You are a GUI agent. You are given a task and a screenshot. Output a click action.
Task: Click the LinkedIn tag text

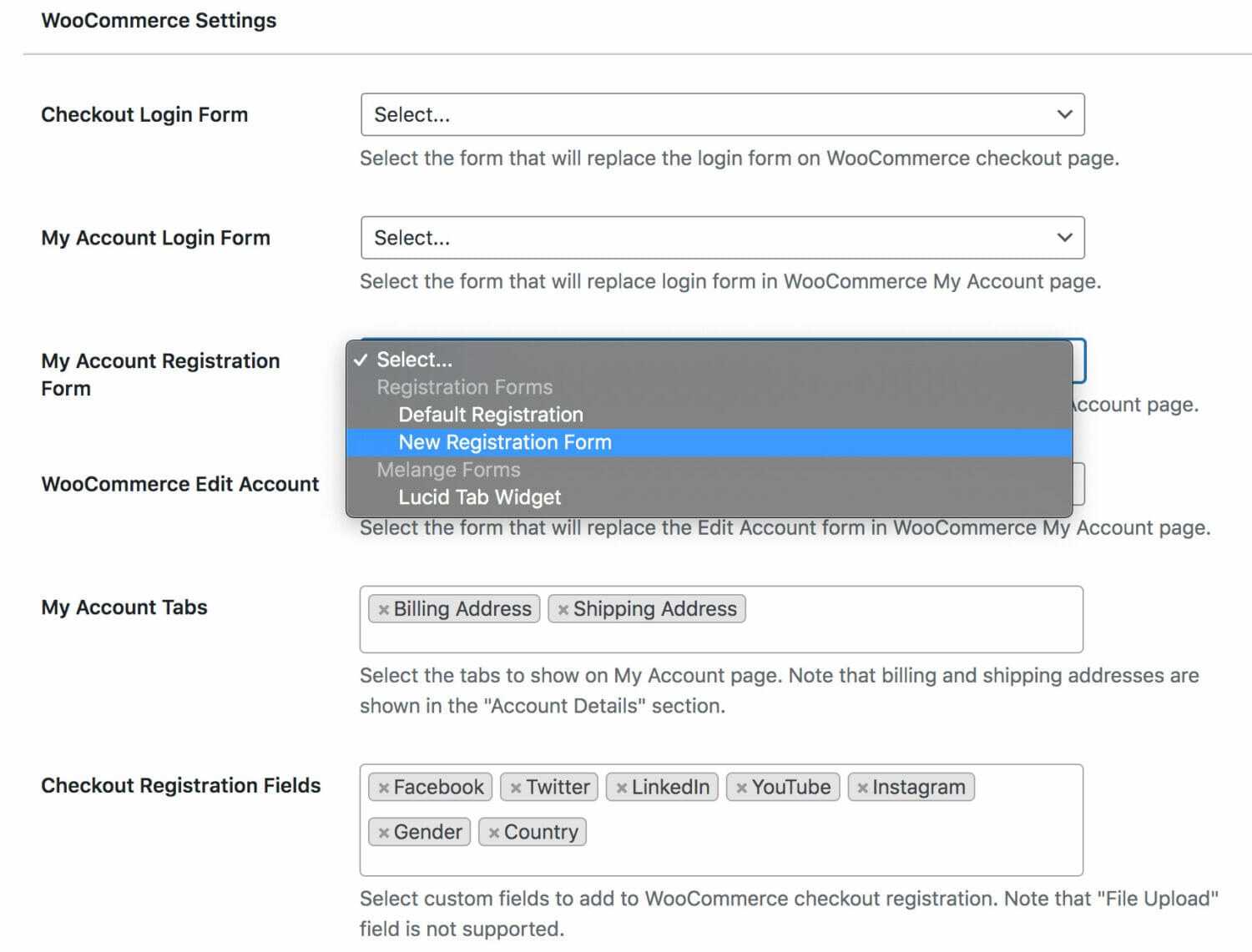(x=670, y=787)
